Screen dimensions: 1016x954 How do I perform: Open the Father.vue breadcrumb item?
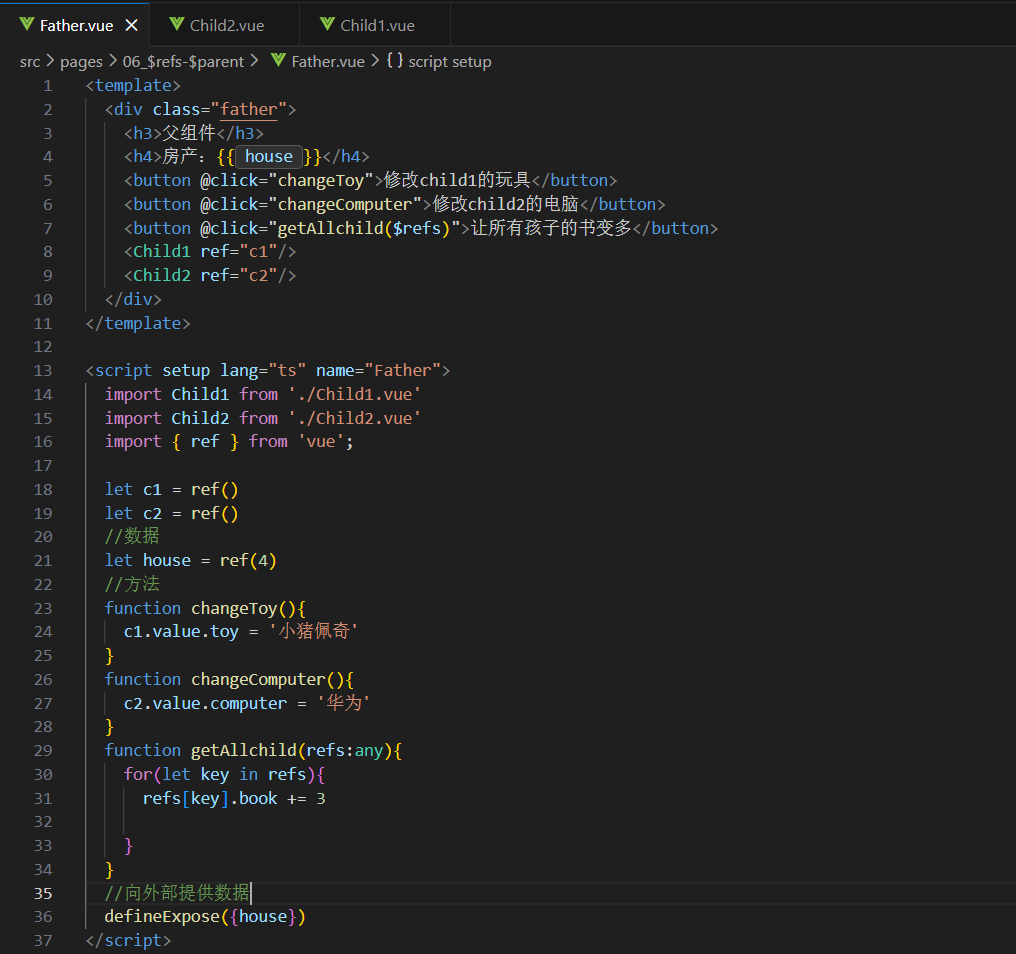[328, 62]
